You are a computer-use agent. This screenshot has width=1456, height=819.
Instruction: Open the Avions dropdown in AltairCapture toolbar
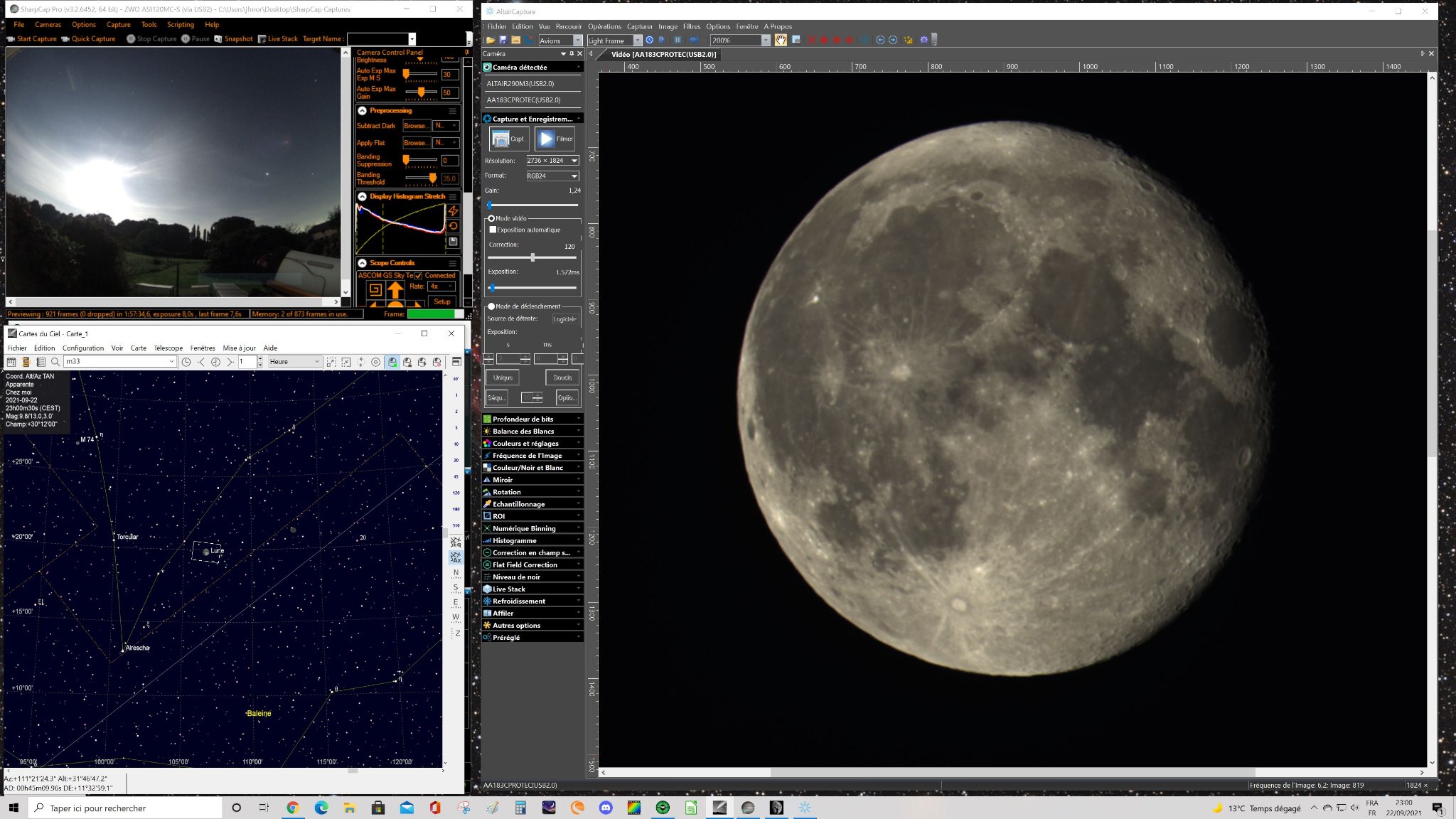coord(560,41)
